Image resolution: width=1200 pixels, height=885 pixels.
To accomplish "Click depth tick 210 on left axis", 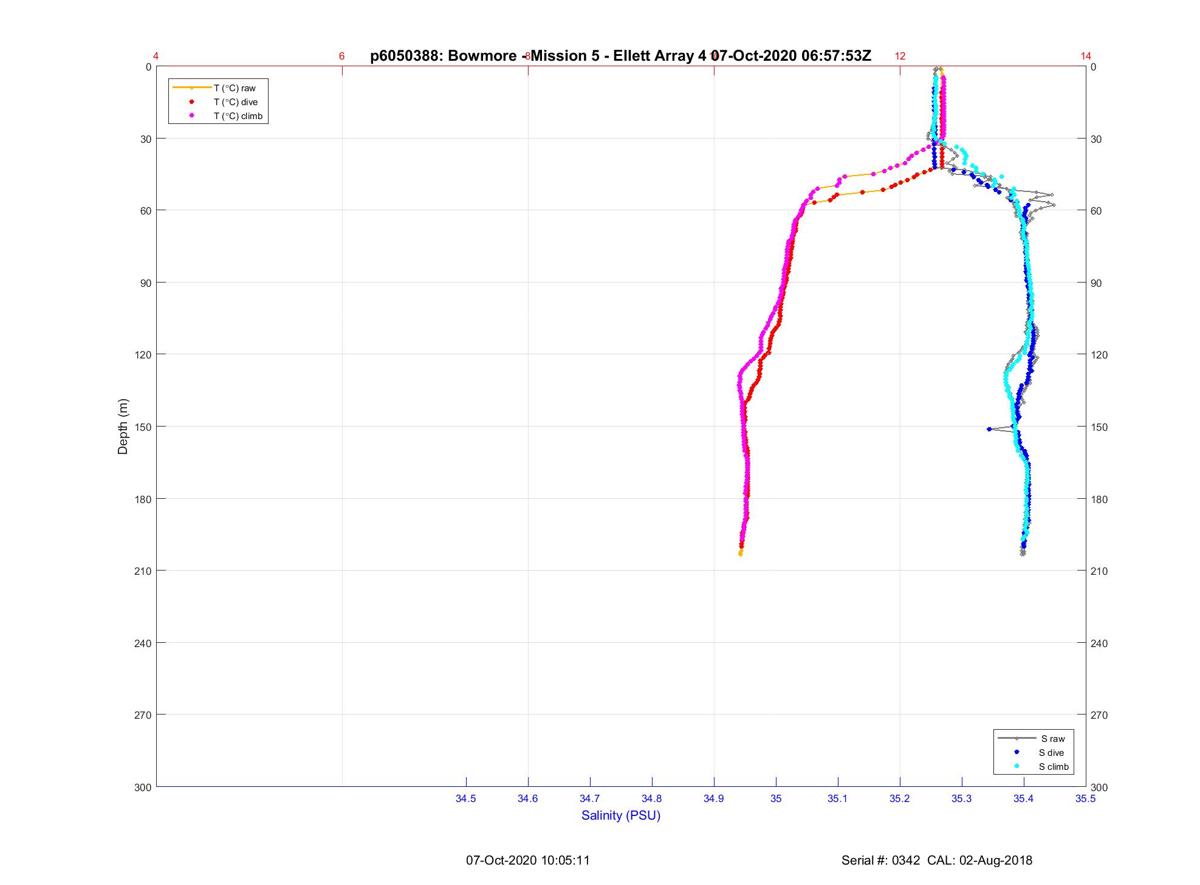I will [143, 571].
